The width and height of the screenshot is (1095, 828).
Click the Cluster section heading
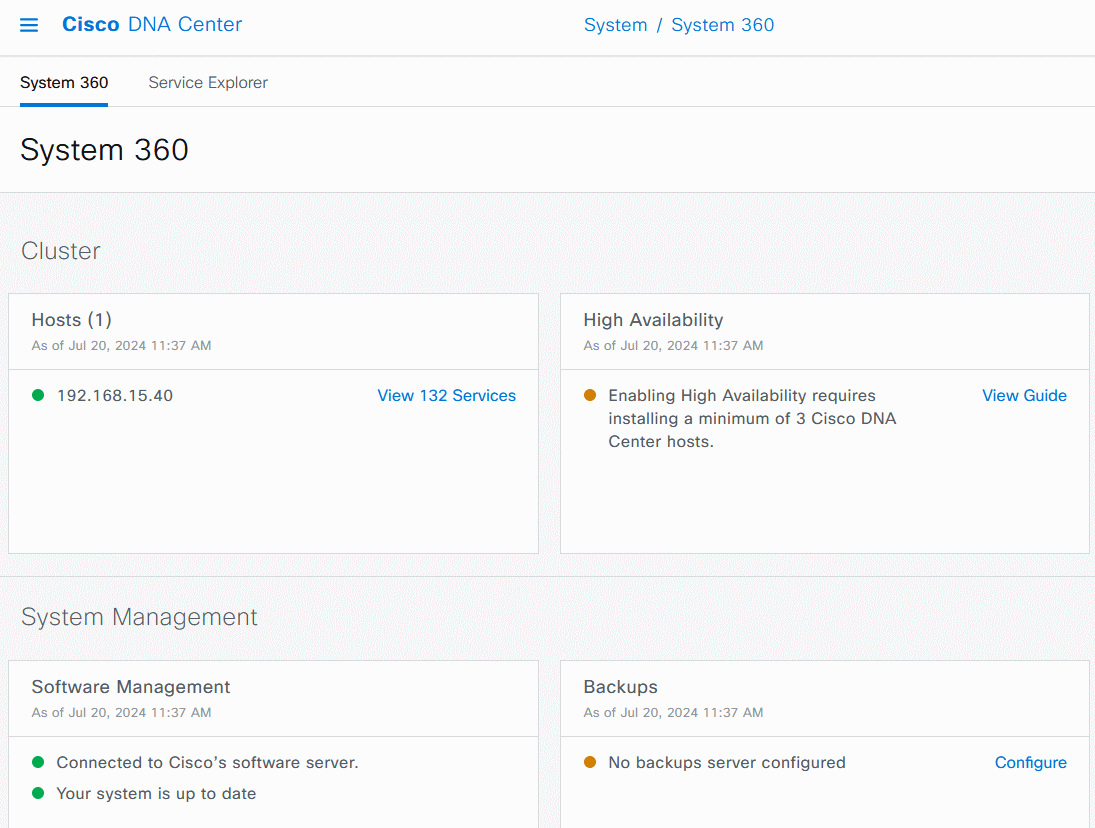61,251
